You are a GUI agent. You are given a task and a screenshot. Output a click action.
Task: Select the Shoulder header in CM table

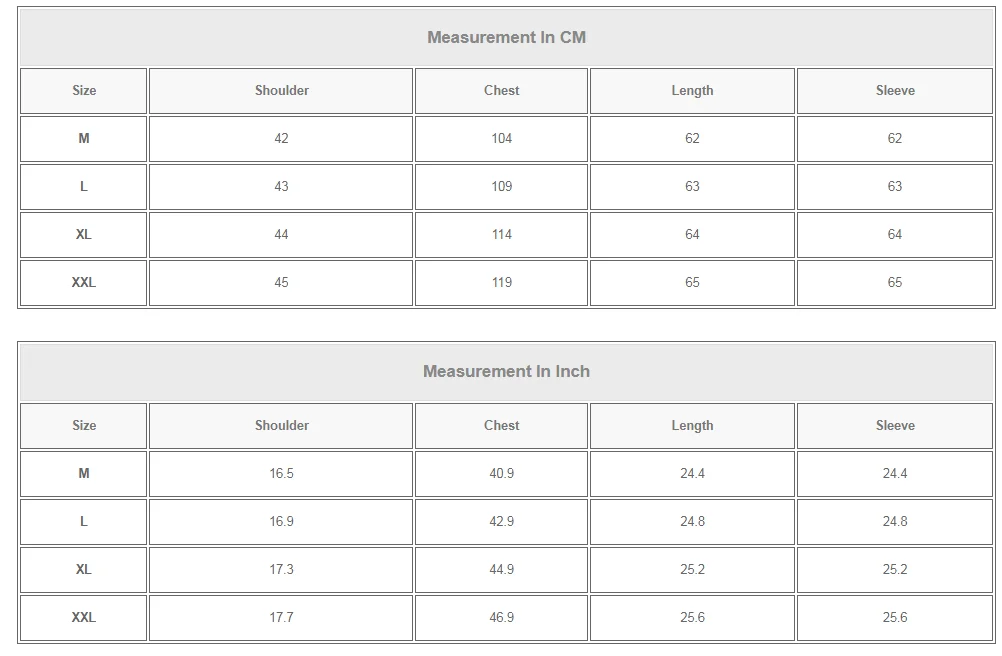281,91
